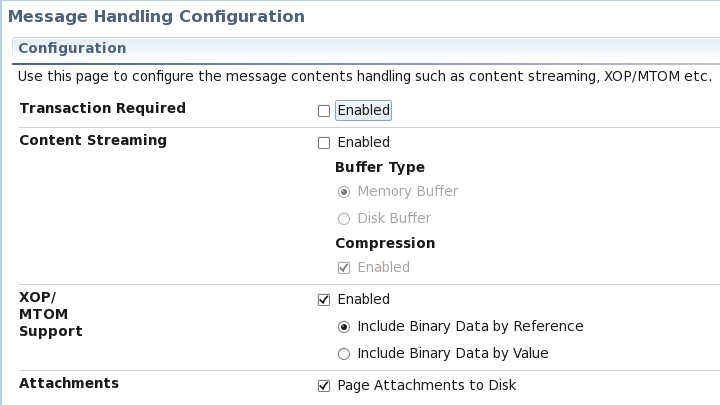
Task: Click the XOP/MTOM Support row label
Action: tap(51, 314)
